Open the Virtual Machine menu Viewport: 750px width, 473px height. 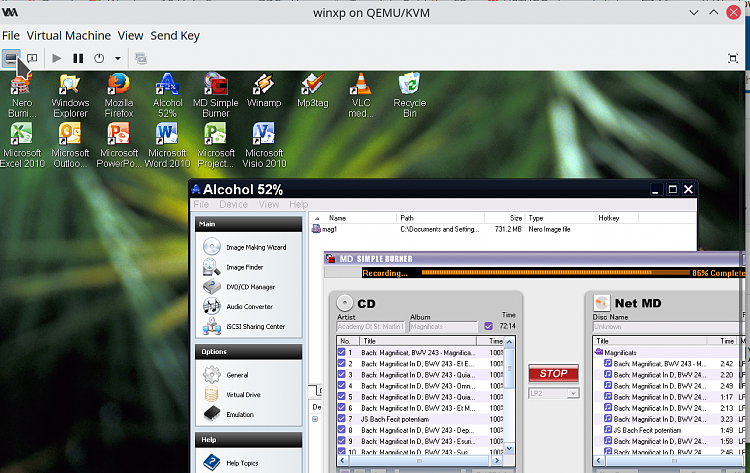pyautogui.click(x=68, y=36)
